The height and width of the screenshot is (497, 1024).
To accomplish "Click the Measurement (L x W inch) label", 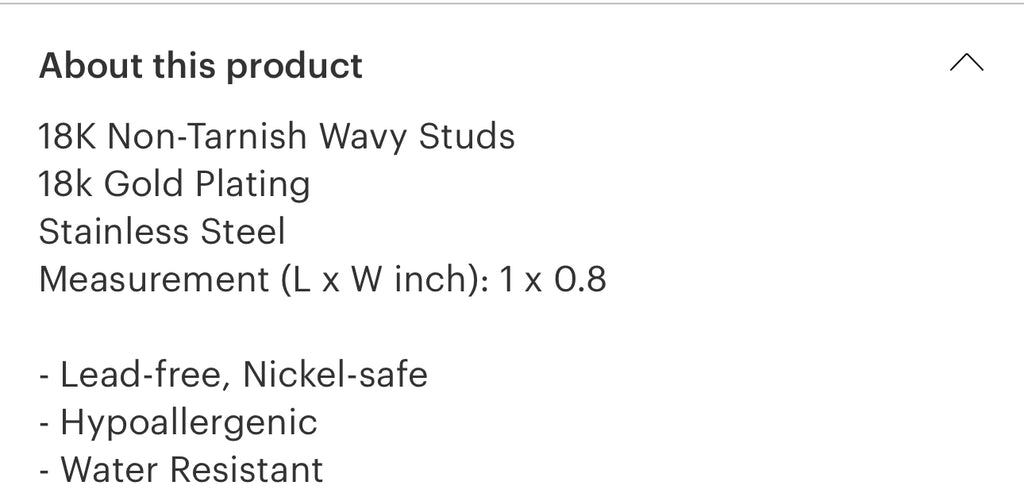I will pyautogui.click(x=262, y=280).
